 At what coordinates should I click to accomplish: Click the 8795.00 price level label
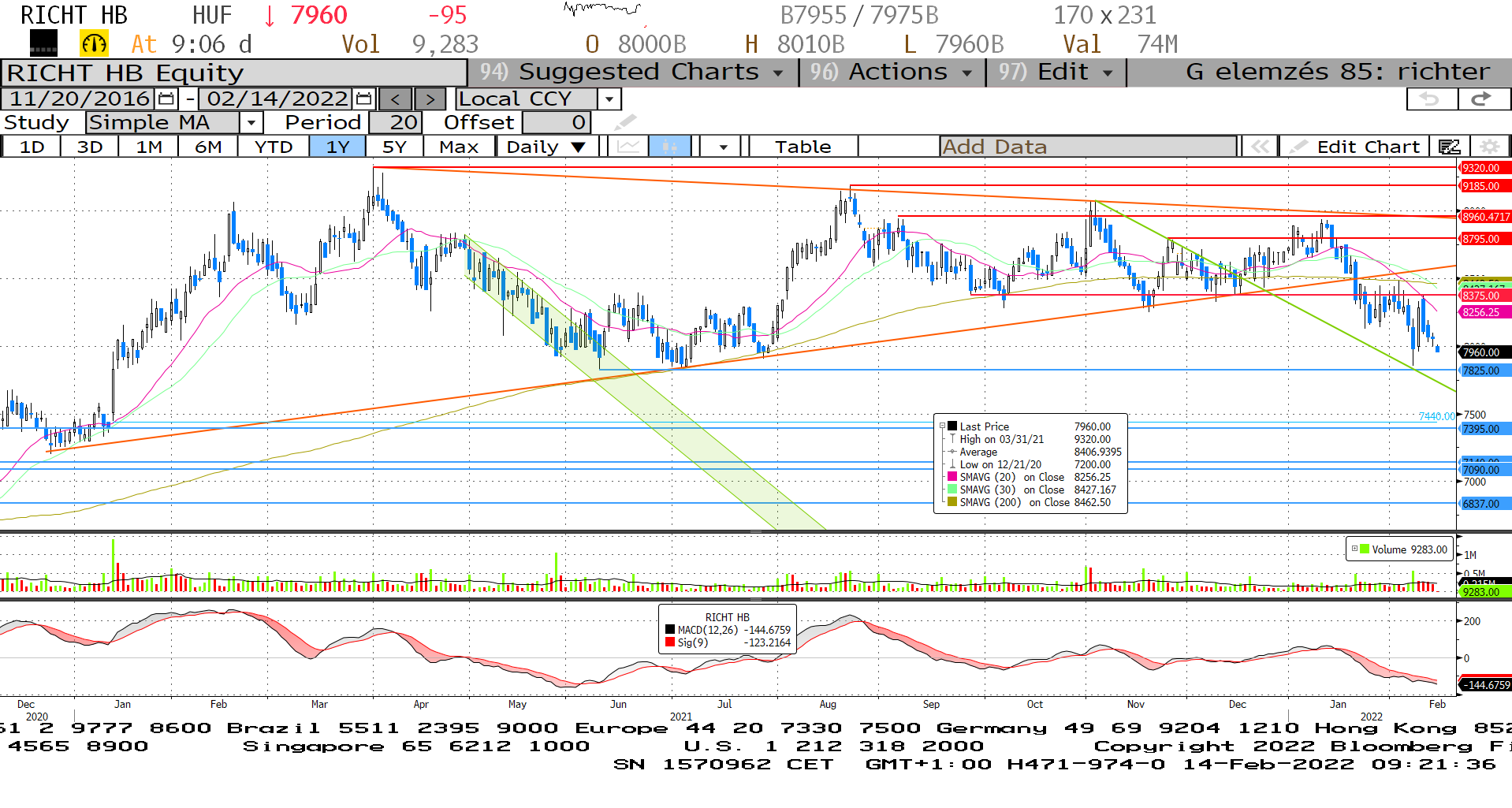pos(1485,239)
